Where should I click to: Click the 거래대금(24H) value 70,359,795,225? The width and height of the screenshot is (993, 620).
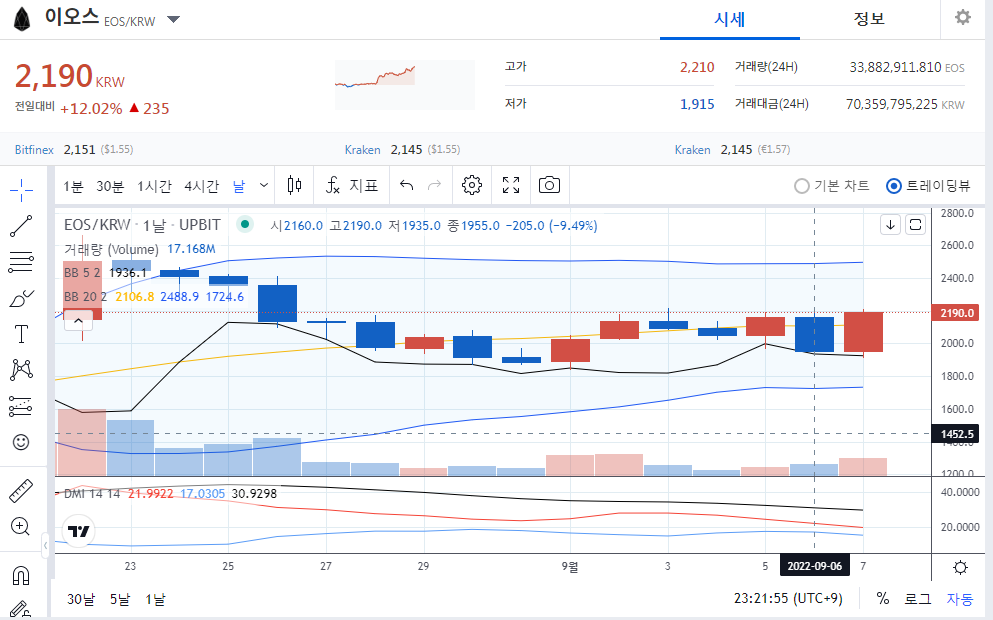tap(892, 104)
